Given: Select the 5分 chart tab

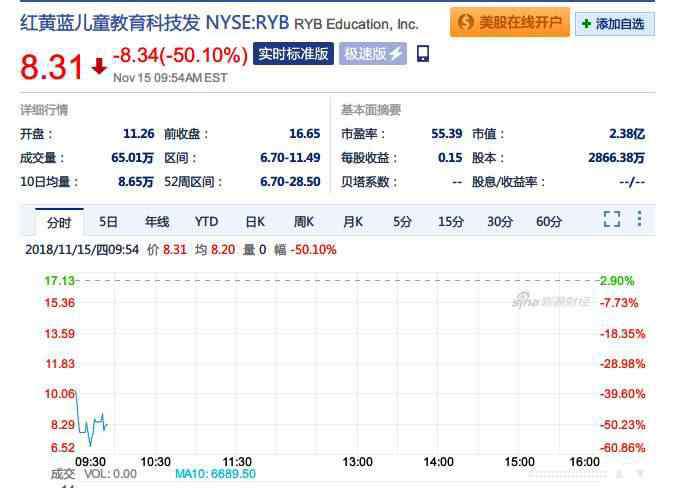Looking at the screenshot, I should pos(402,222).
